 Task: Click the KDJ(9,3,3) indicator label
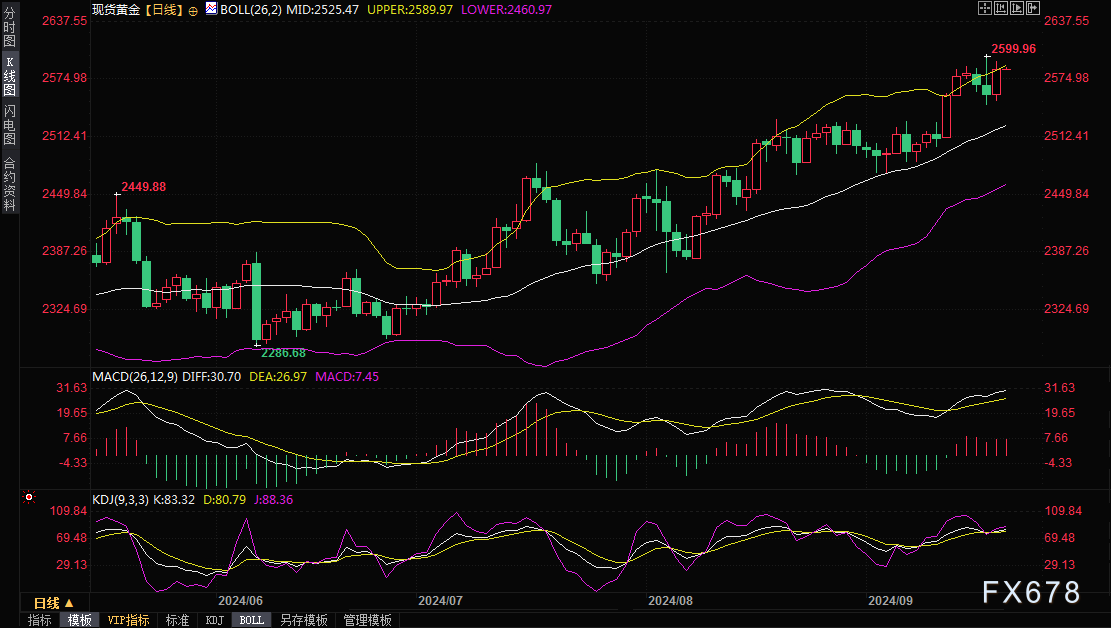tap(120, 500)
